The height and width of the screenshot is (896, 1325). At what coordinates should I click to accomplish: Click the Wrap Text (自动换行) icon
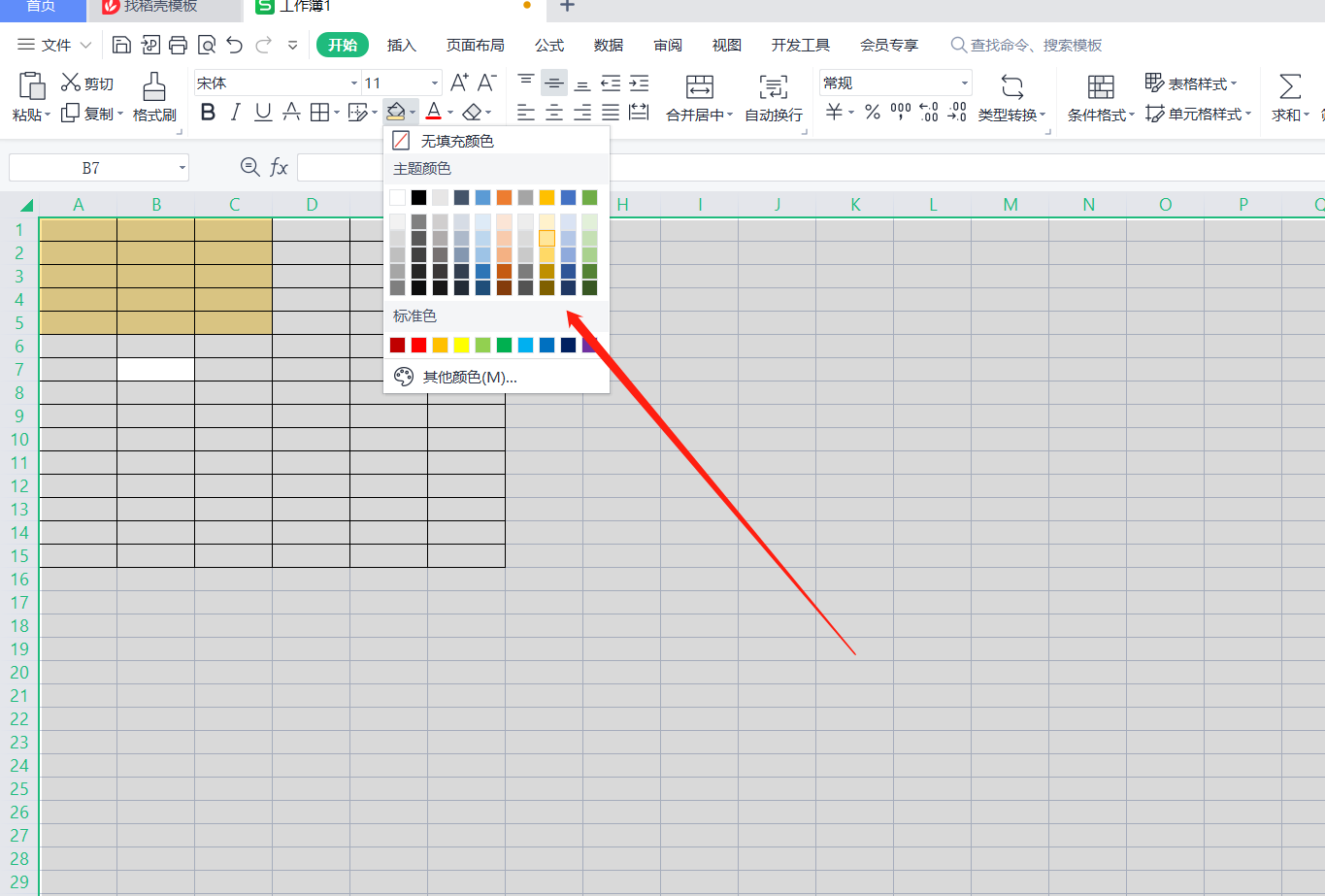[774, 86]
